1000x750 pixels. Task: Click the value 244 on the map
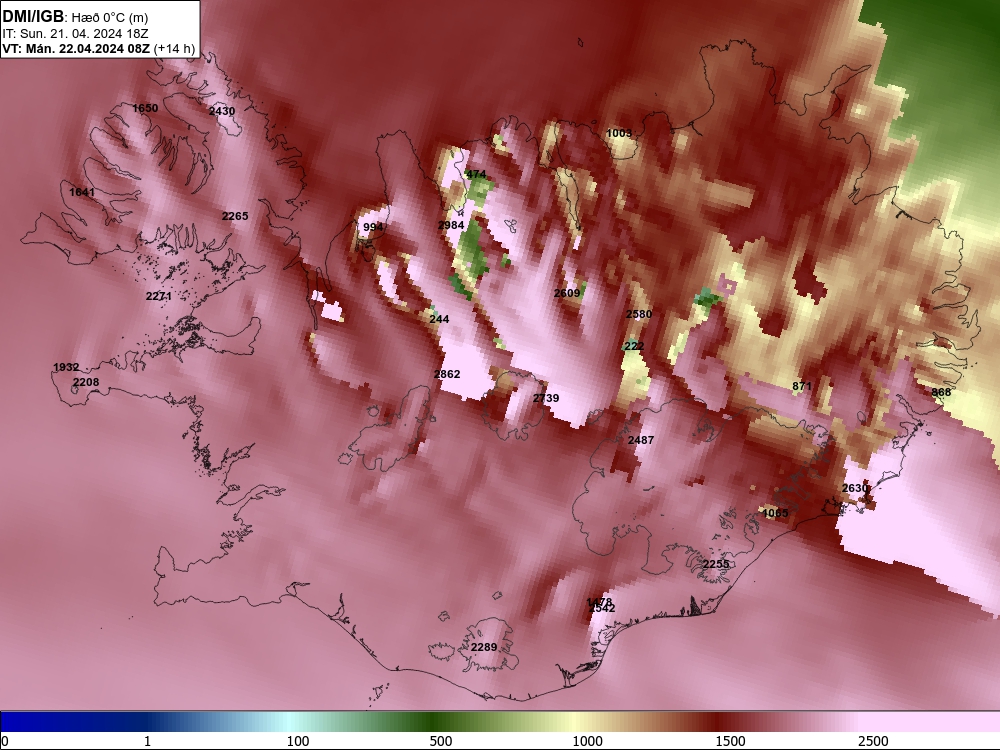pyautogui.click(x=439, y=319)
